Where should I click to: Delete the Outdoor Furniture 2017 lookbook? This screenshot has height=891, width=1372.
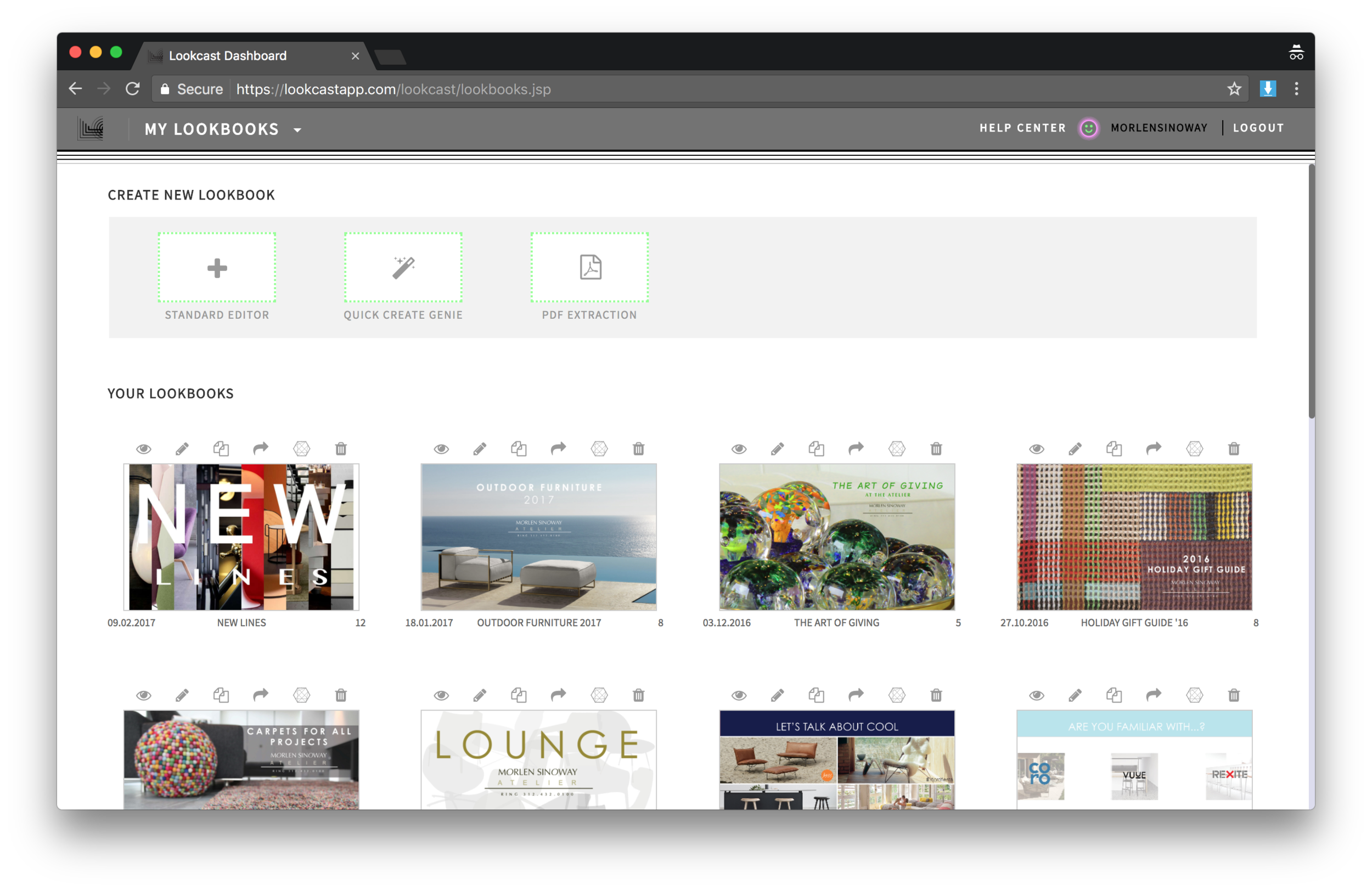[639, 448]
